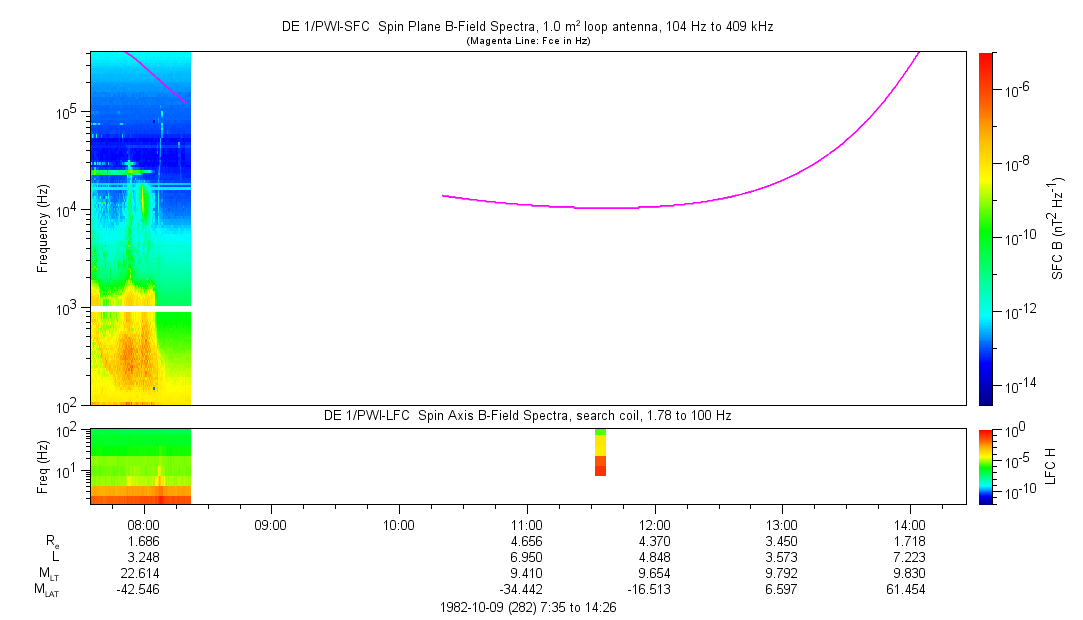Click the MLT value 9.410
The image size is (1083, 620).
coord(526,573)
